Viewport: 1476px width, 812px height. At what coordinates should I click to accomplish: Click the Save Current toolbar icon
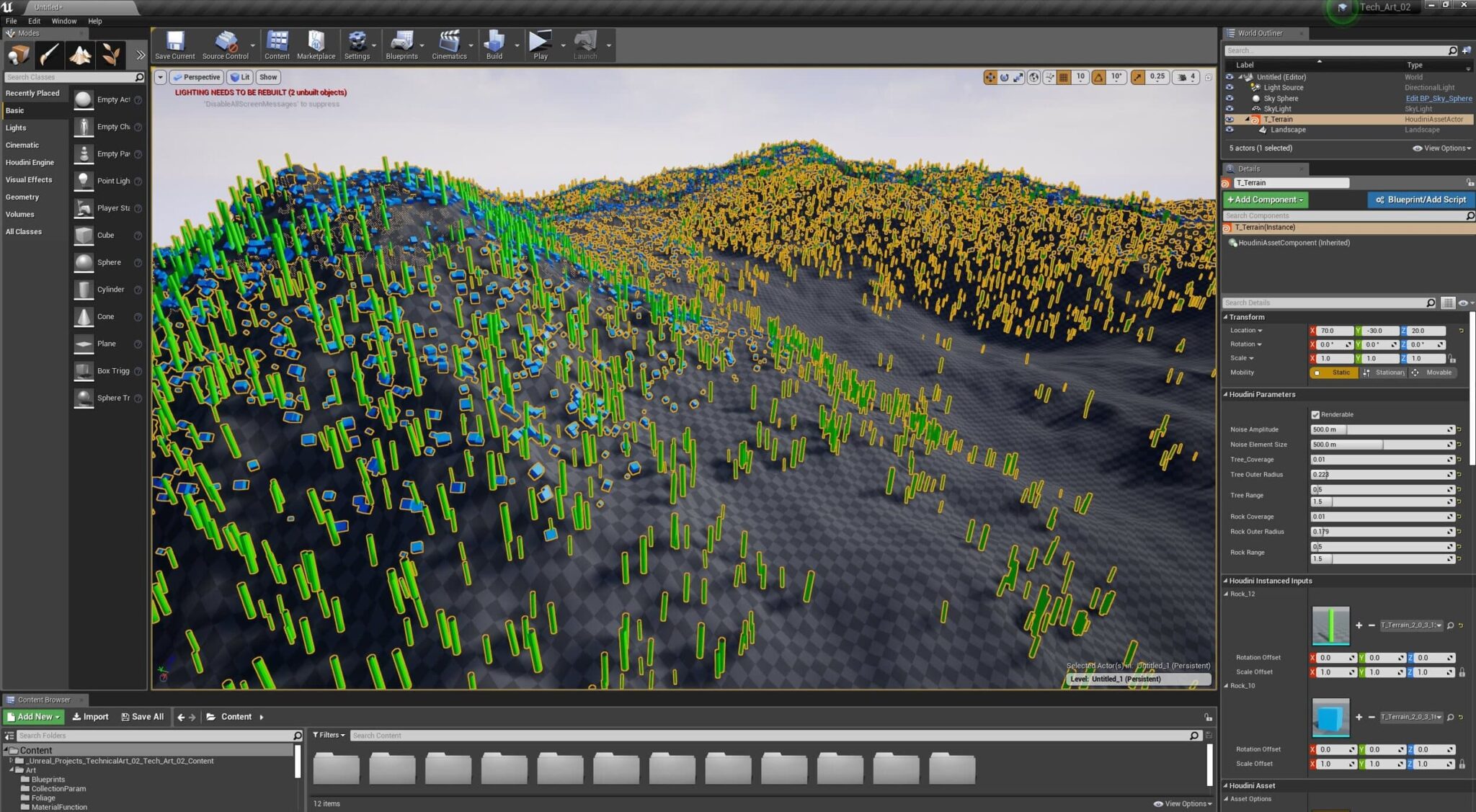pos(174,41)
